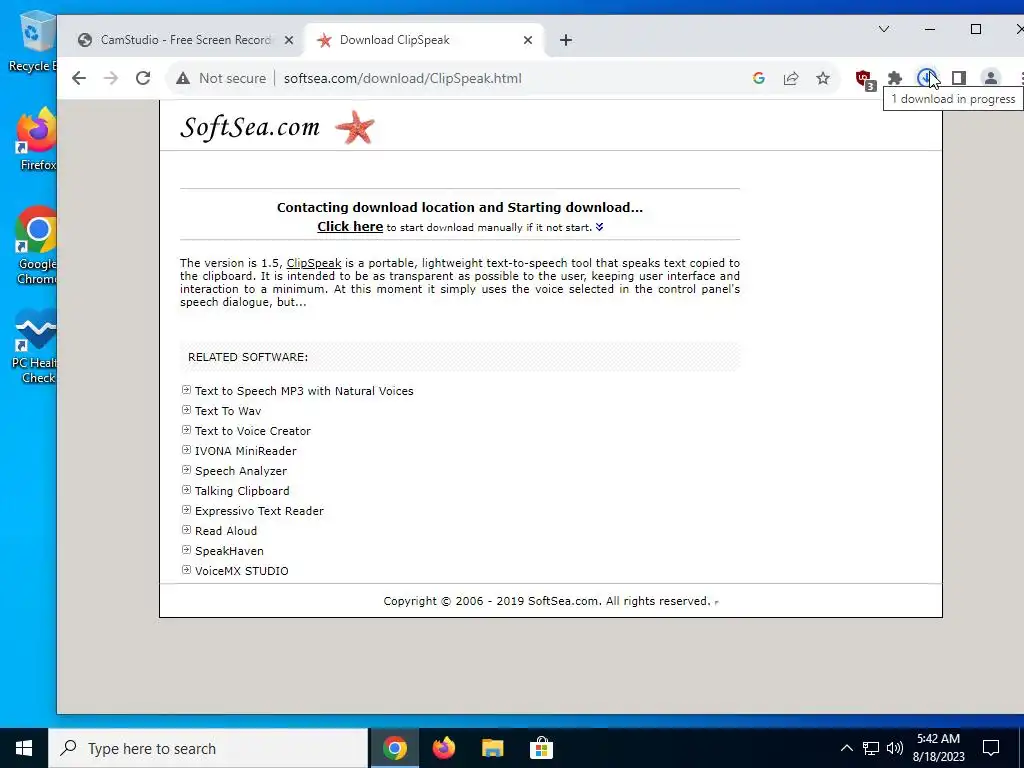The height and width of the screenshot is (768, 1024).
Task: Open Microsoft Store from the taskbar
Action: coord(541,748)
